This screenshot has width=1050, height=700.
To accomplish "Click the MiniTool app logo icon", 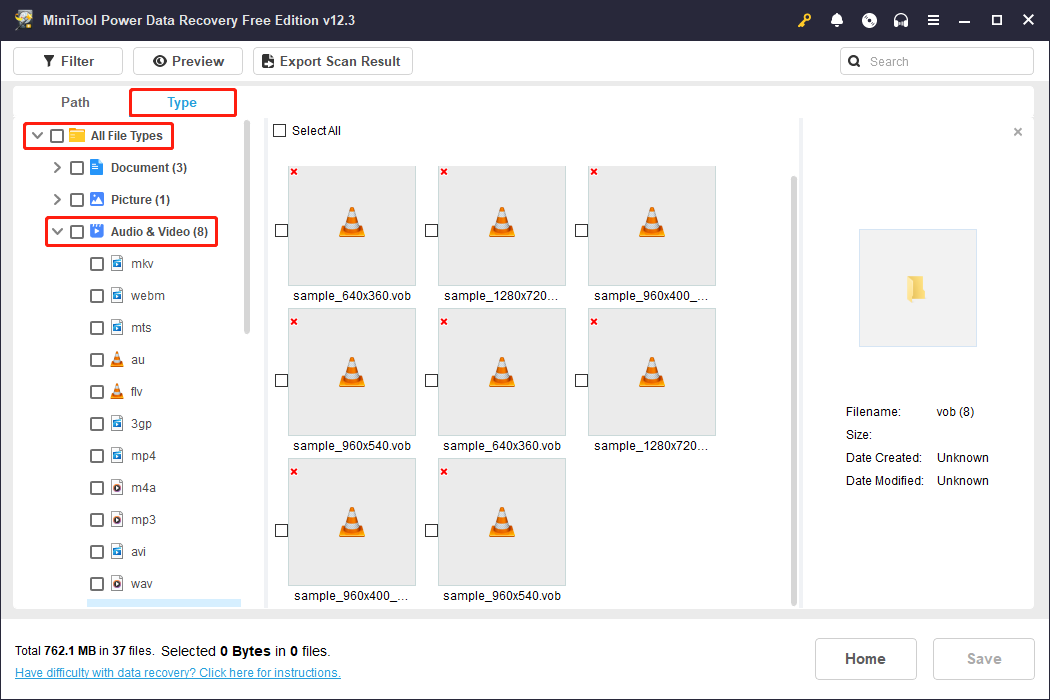I will pos(24,19).
